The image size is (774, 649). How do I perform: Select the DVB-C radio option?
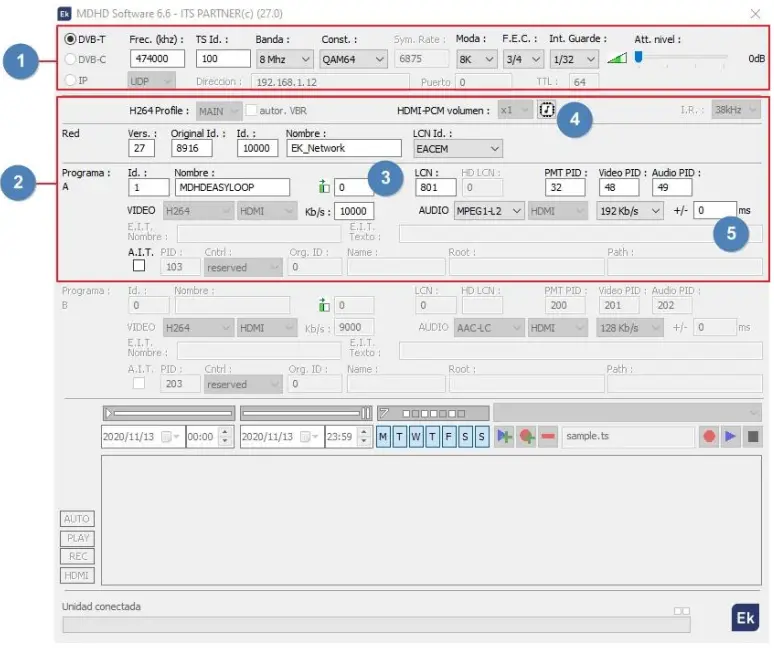[x=70, y=59]
